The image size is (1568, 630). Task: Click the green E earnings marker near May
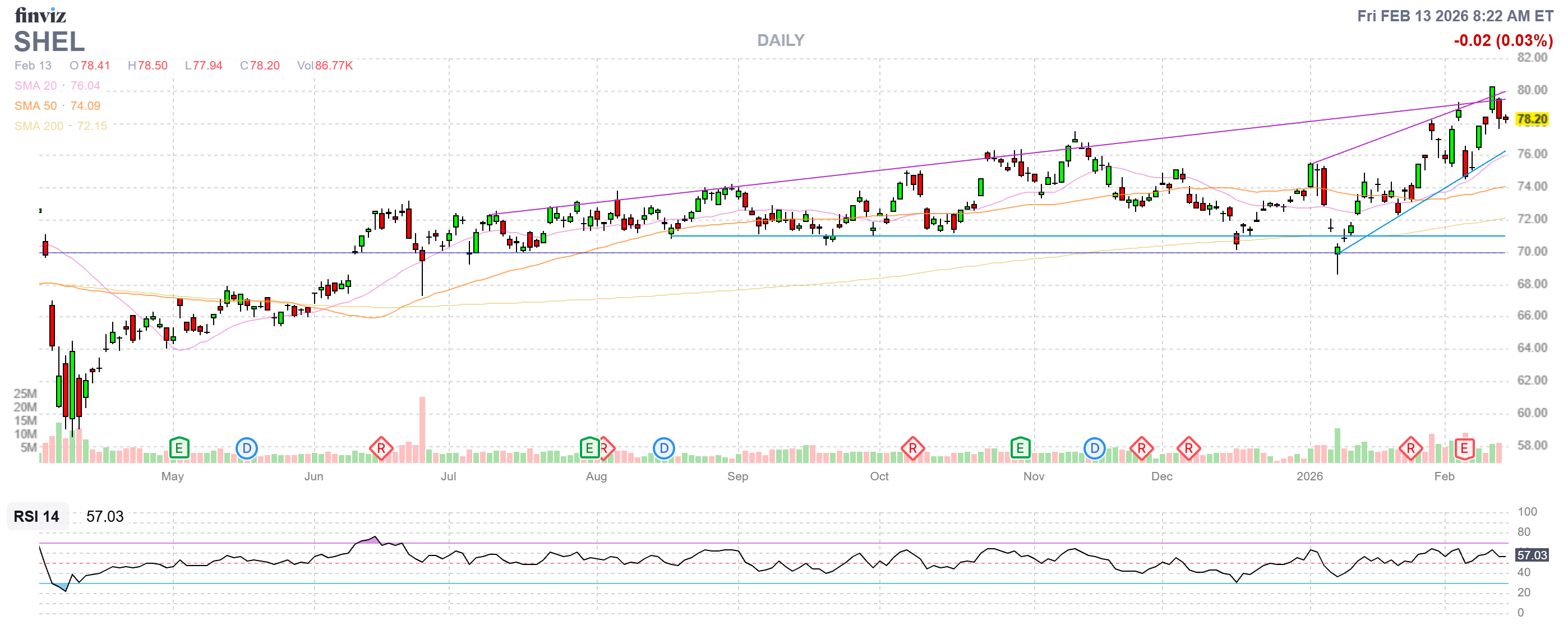click(x=178, y=449)
